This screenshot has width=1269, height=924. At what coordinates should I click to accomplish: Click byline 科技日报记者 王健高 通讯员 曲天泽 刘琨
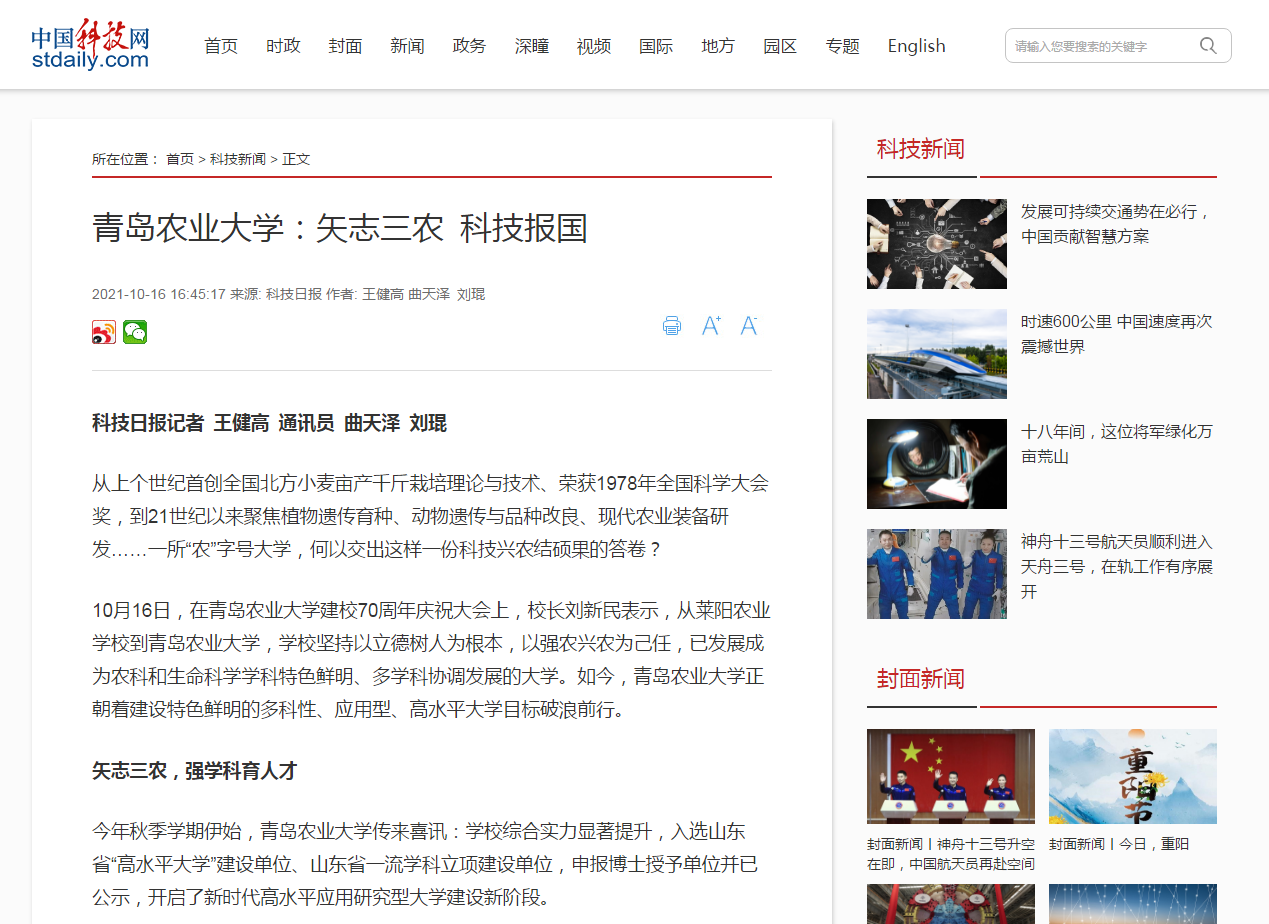coord(269,423)
